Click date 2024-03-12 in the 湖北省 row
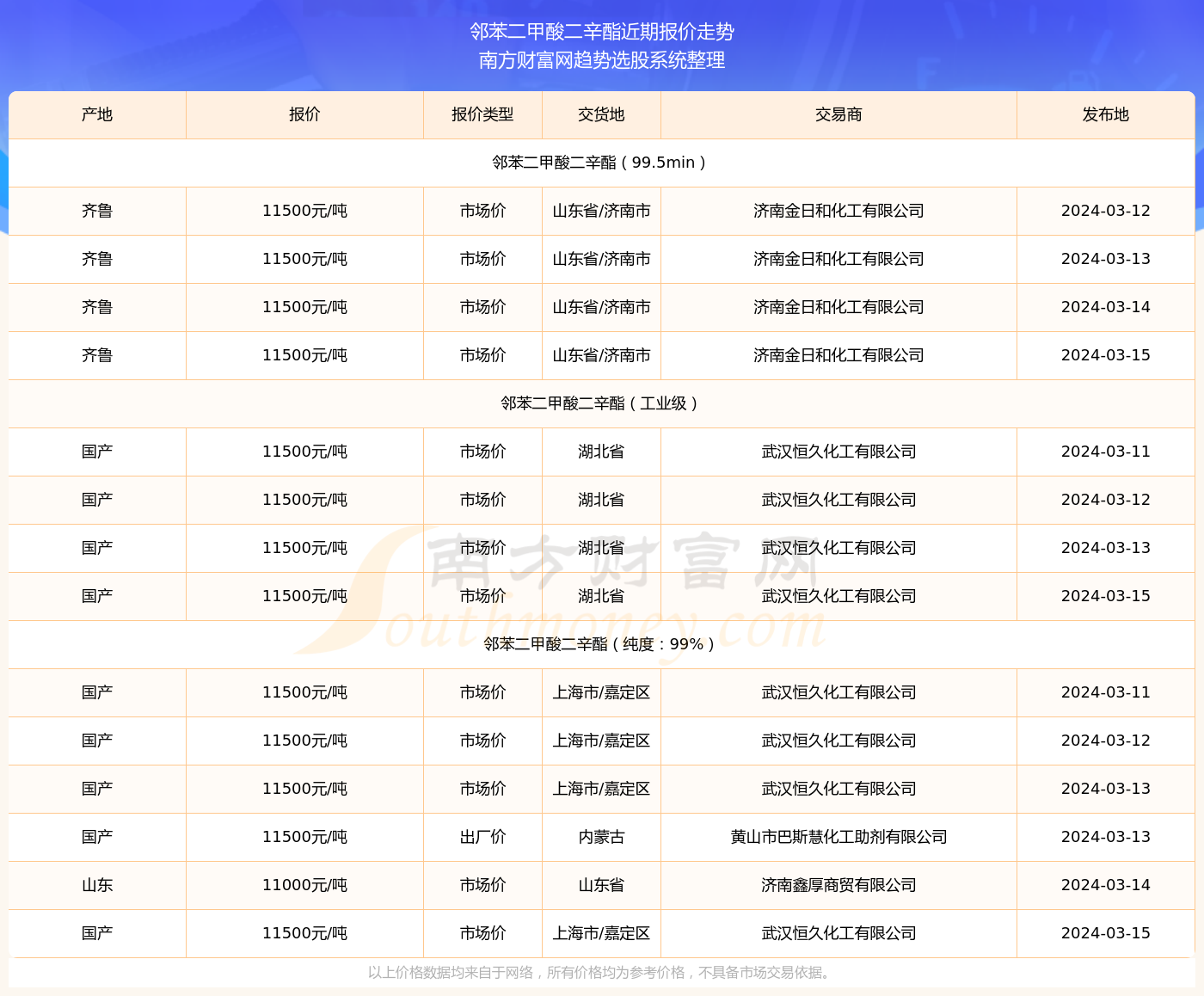Screen dimensions: 1204x996 tap(1105, 500)
